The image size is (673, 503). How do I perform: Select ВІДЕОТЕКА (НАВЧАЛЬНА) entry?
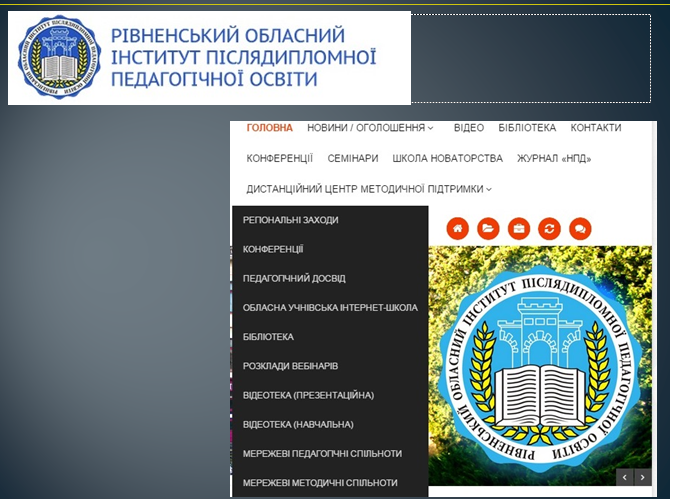pos(298,424)
